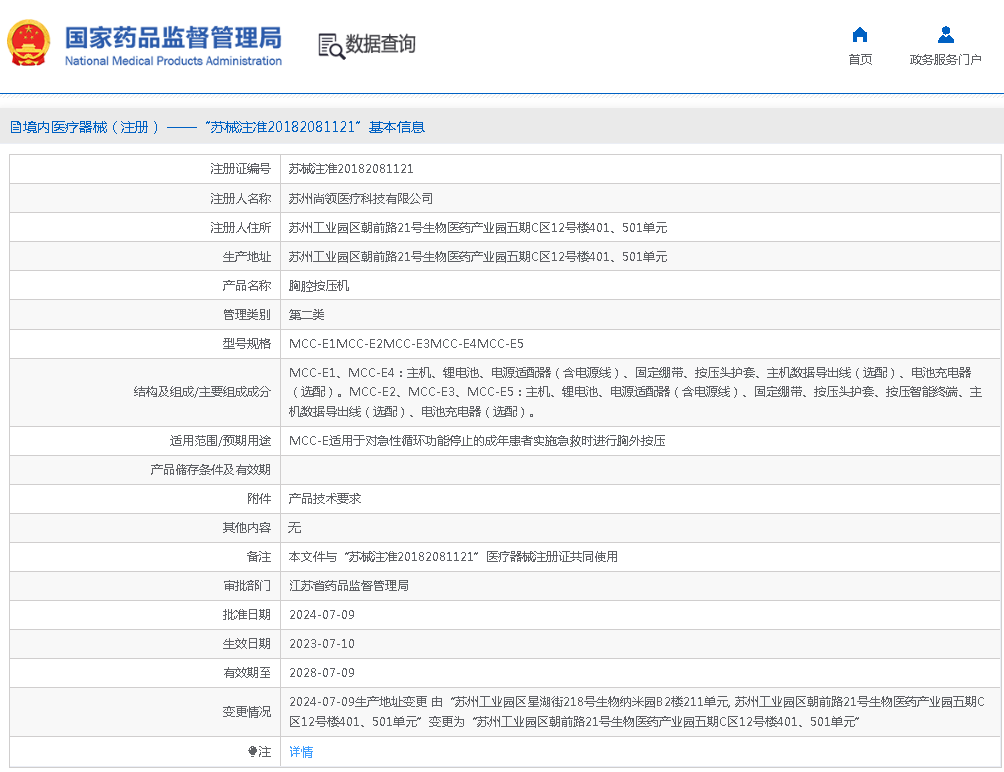Go to homepage via house icon
This screenshot has width=1004, height=772.
[860, 35]
